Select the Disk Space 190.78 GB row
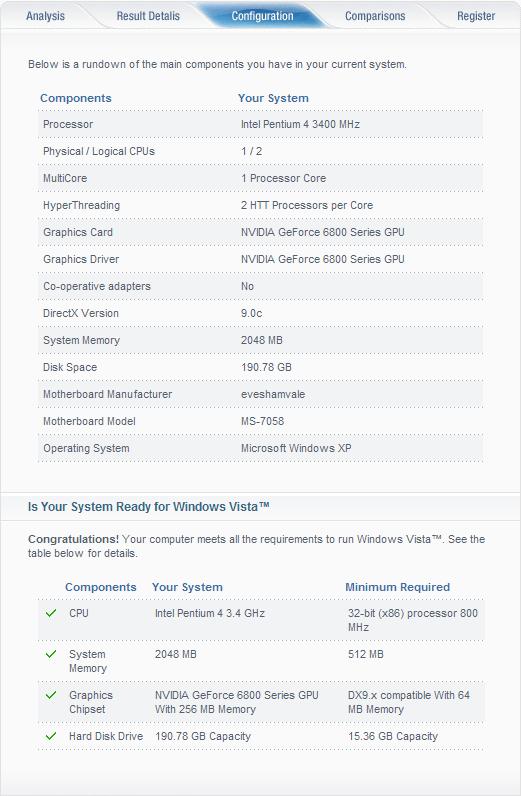Viewport: 521px width, 796px height. tap(260, 368)
